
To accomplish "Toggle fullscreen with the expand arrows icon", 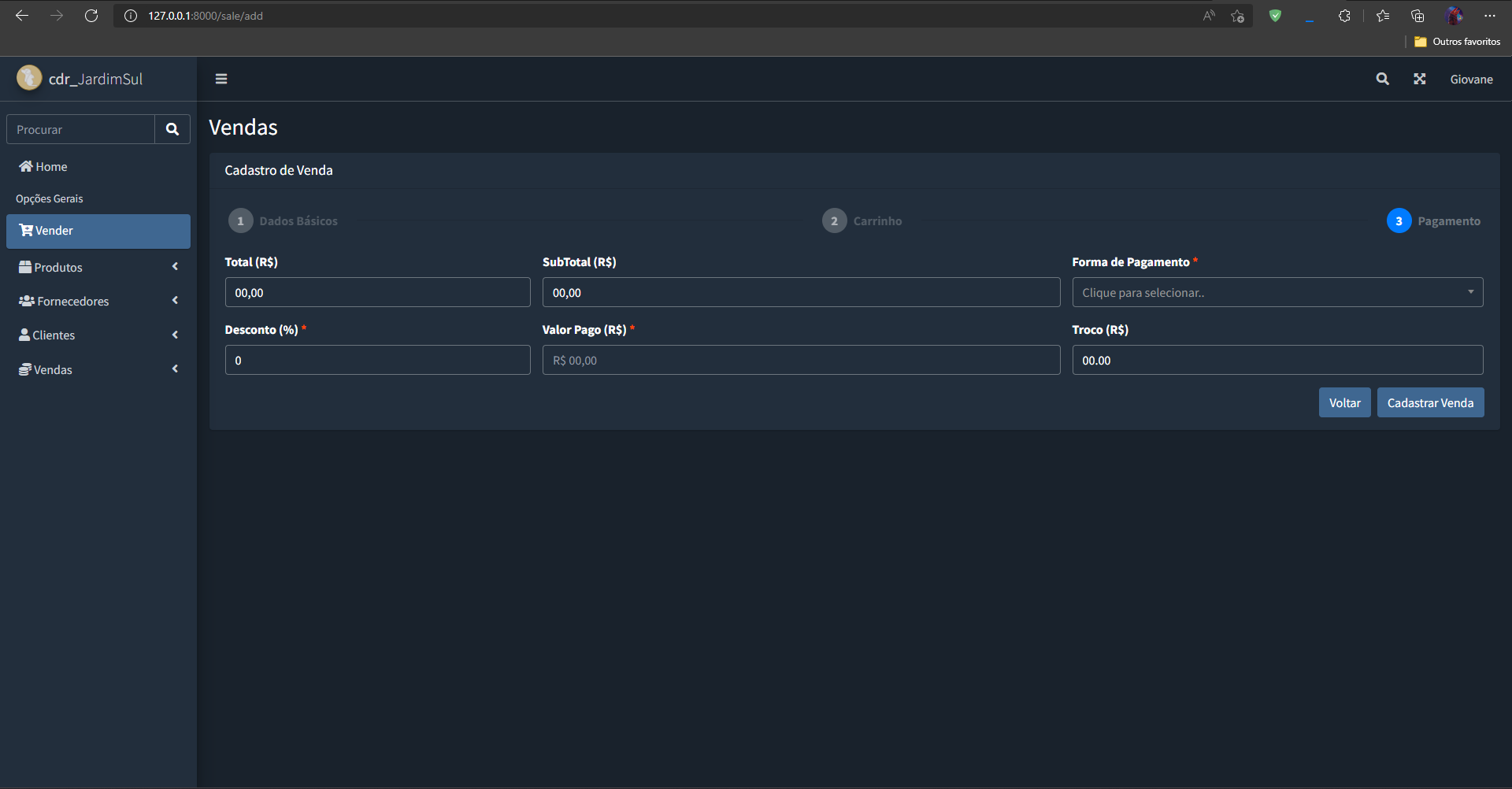I will (1419, 79).
